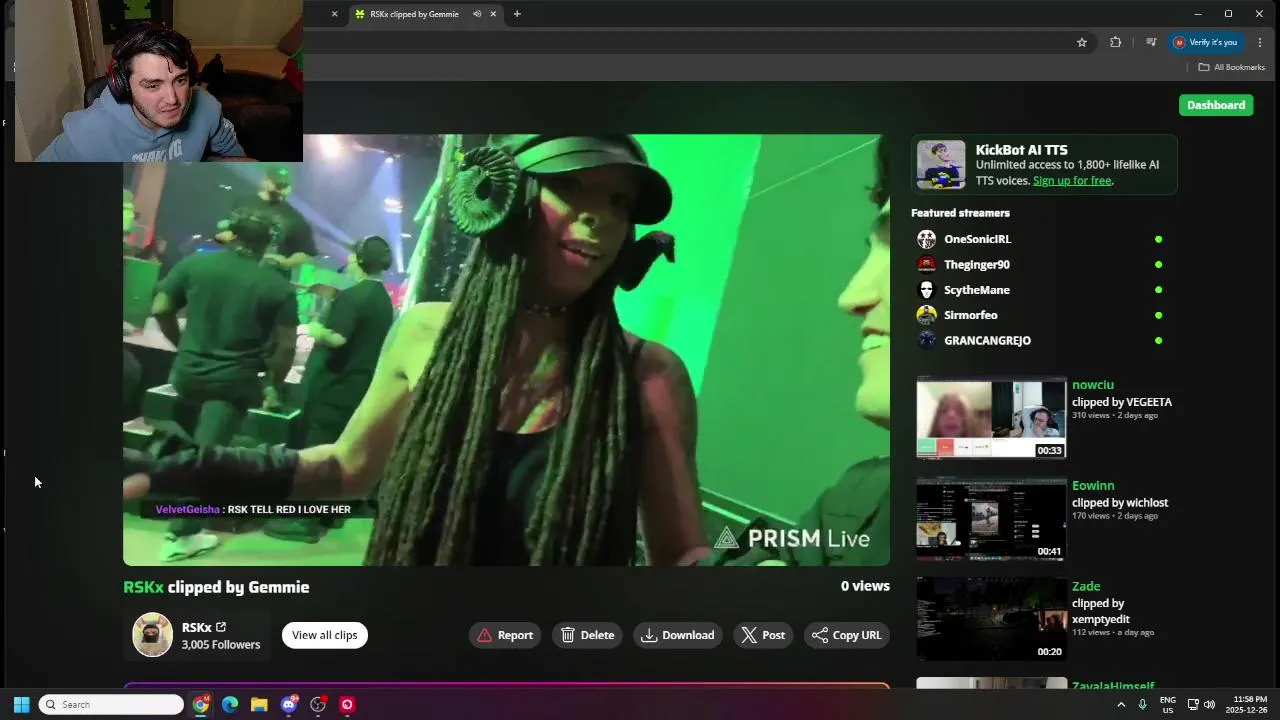Open the Zade clip thumbnail
The height and width of the screenshot is (720, 1280).
(x=991, y=619)
